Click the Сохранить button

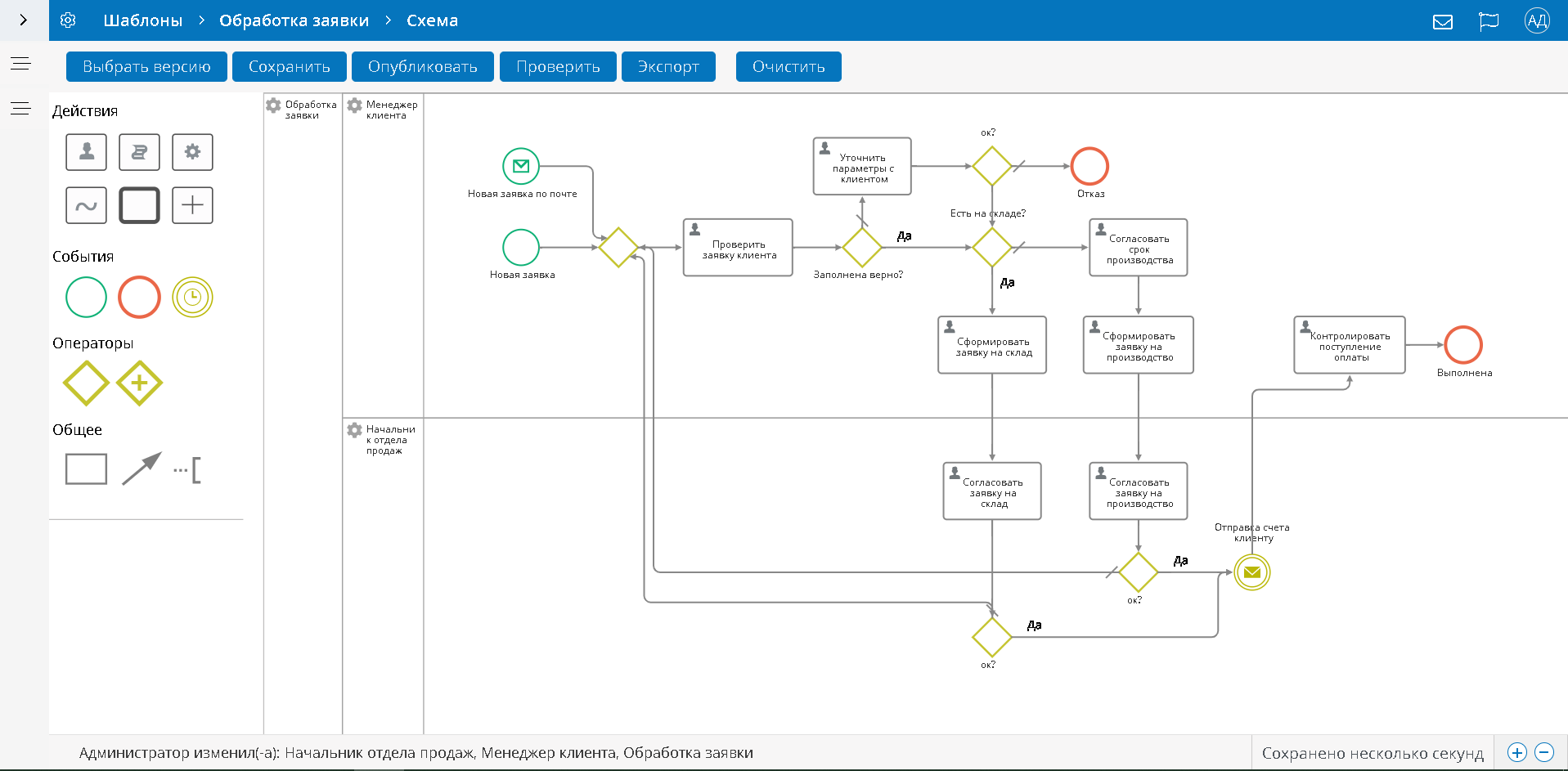point(289,67)
